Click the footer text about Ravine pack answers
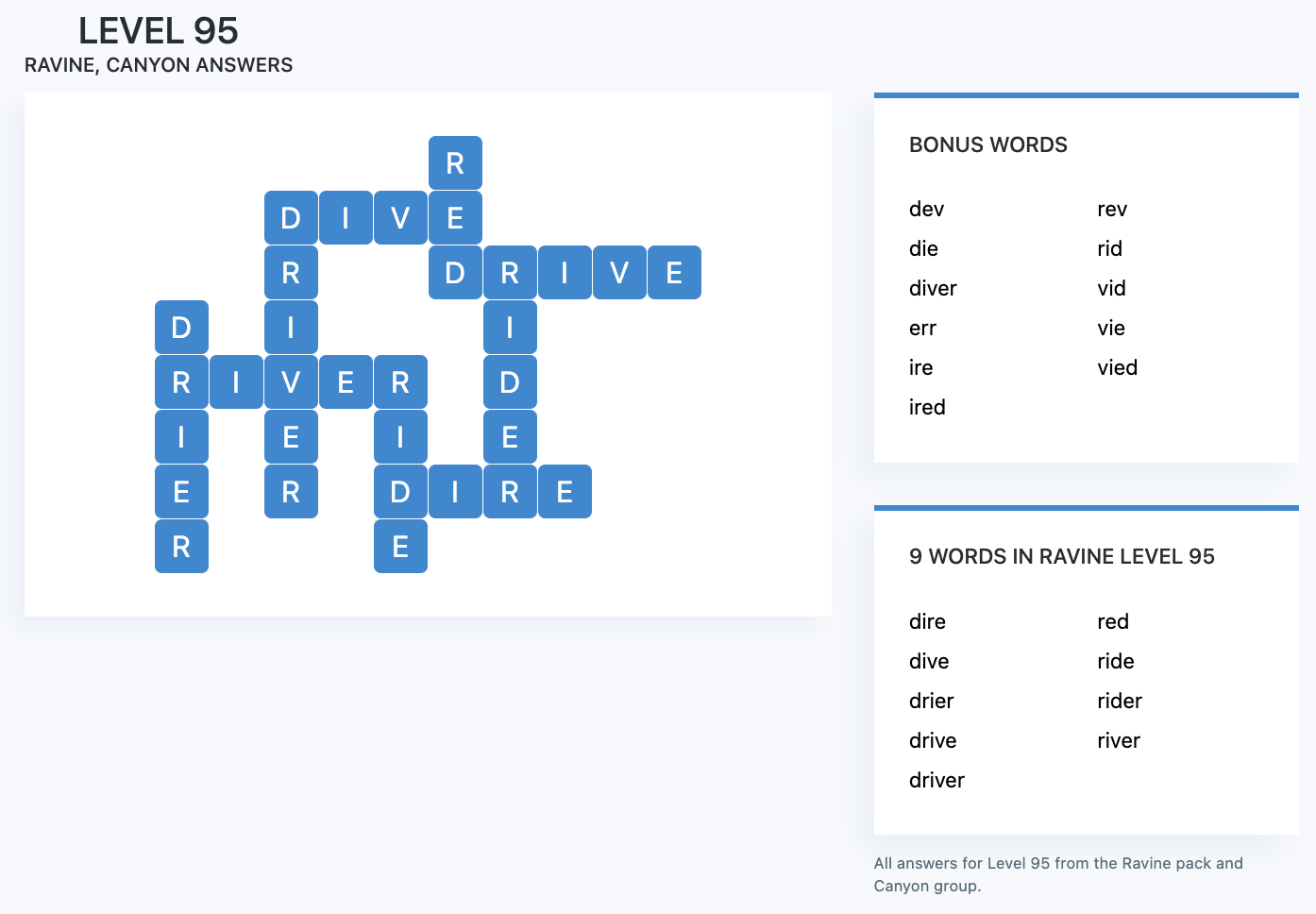The width and height of the screenshot is (1316, 914). pos(1058,874)
